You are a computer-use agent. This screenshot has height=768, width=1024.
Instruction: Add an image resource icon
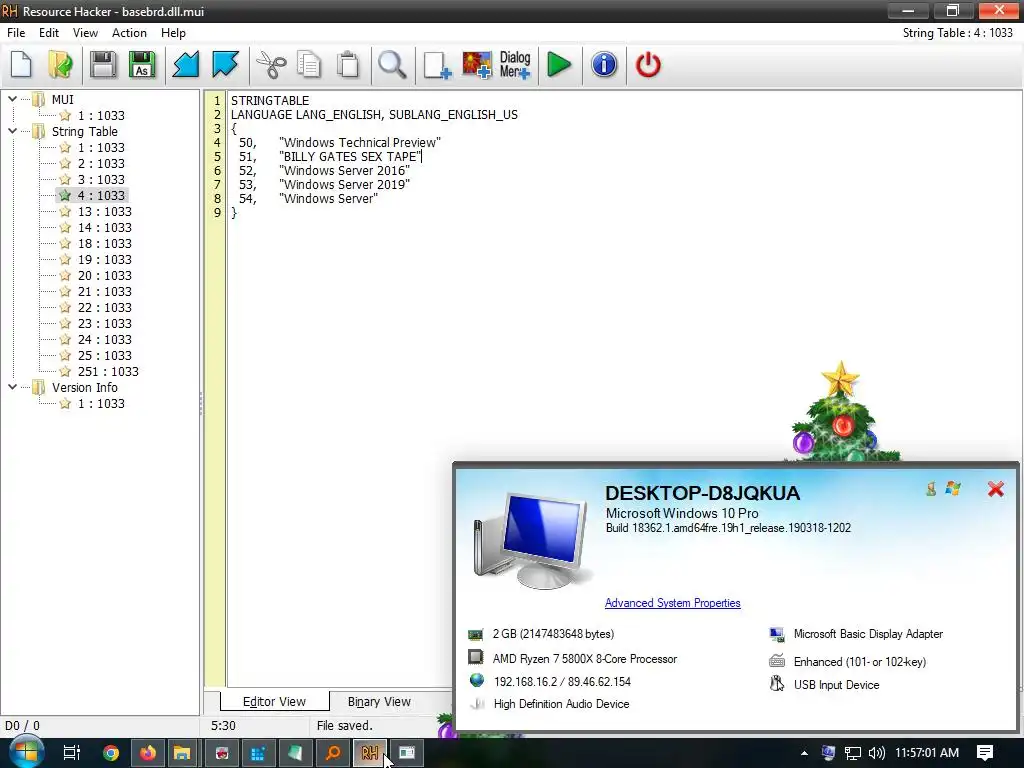point(477,65)
